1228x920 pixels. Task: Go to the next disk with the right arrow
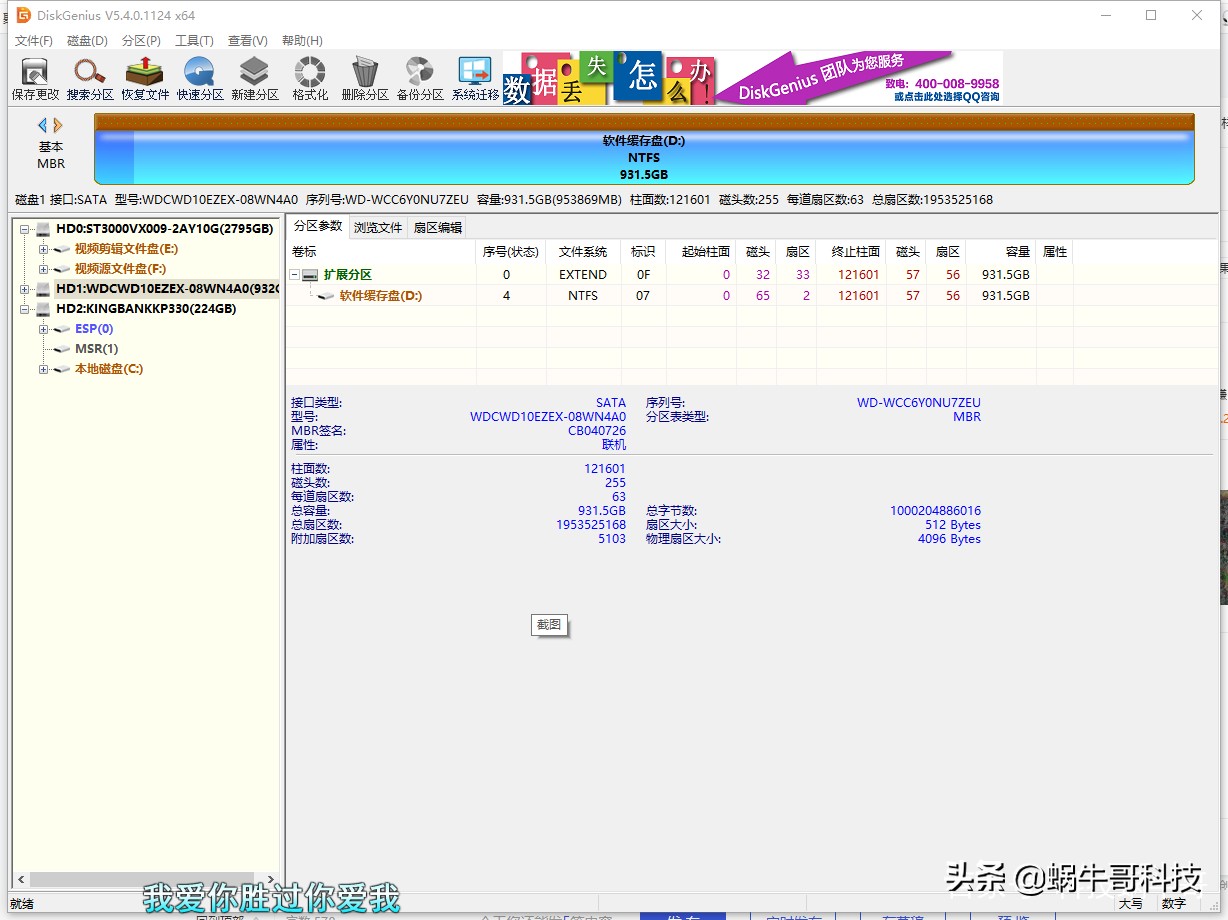click(x=58, y=125)
